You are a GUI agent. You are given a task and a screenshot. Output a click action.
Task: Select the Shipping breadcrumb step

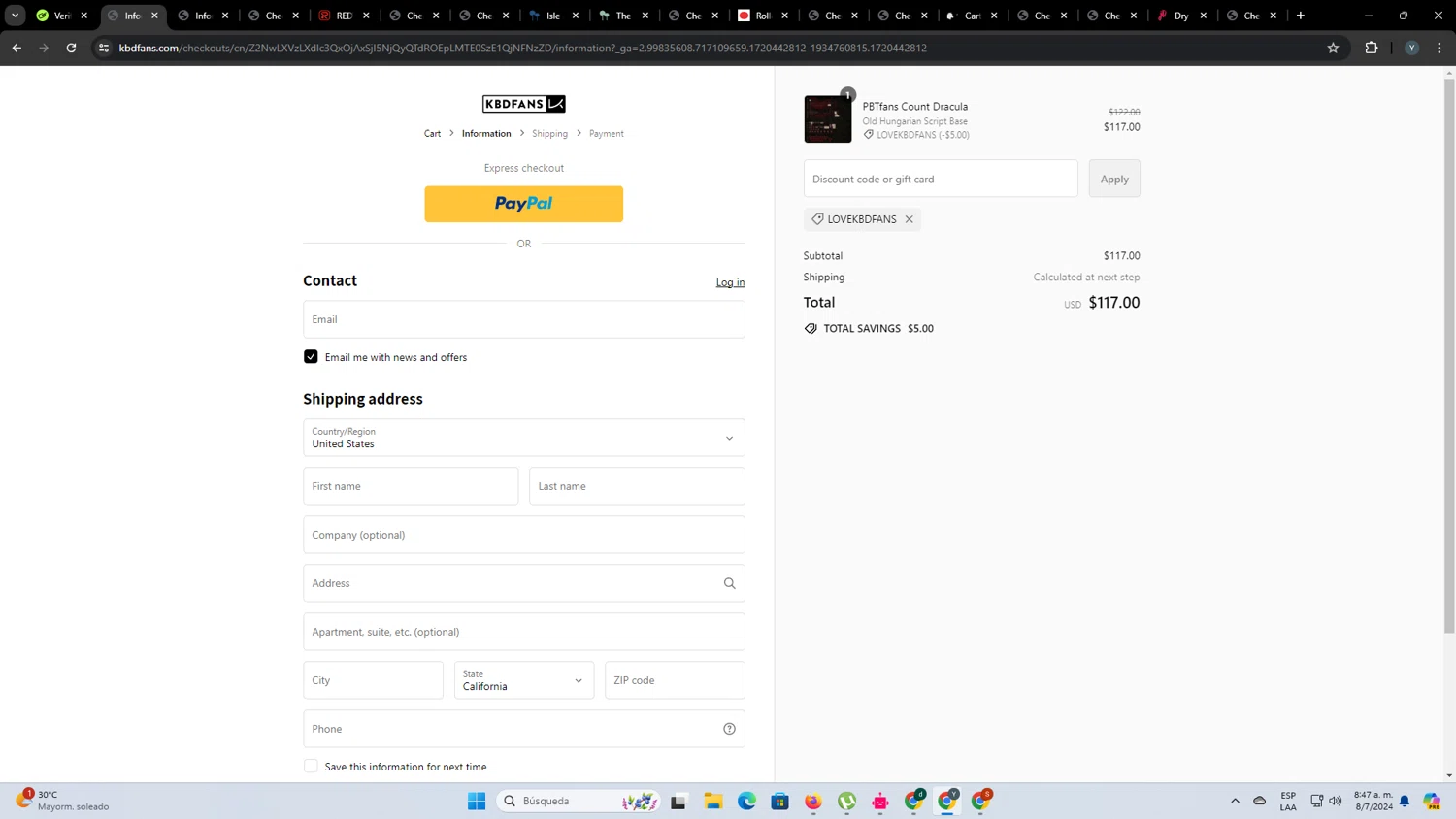pyautogui.click(x=549, y=134)
